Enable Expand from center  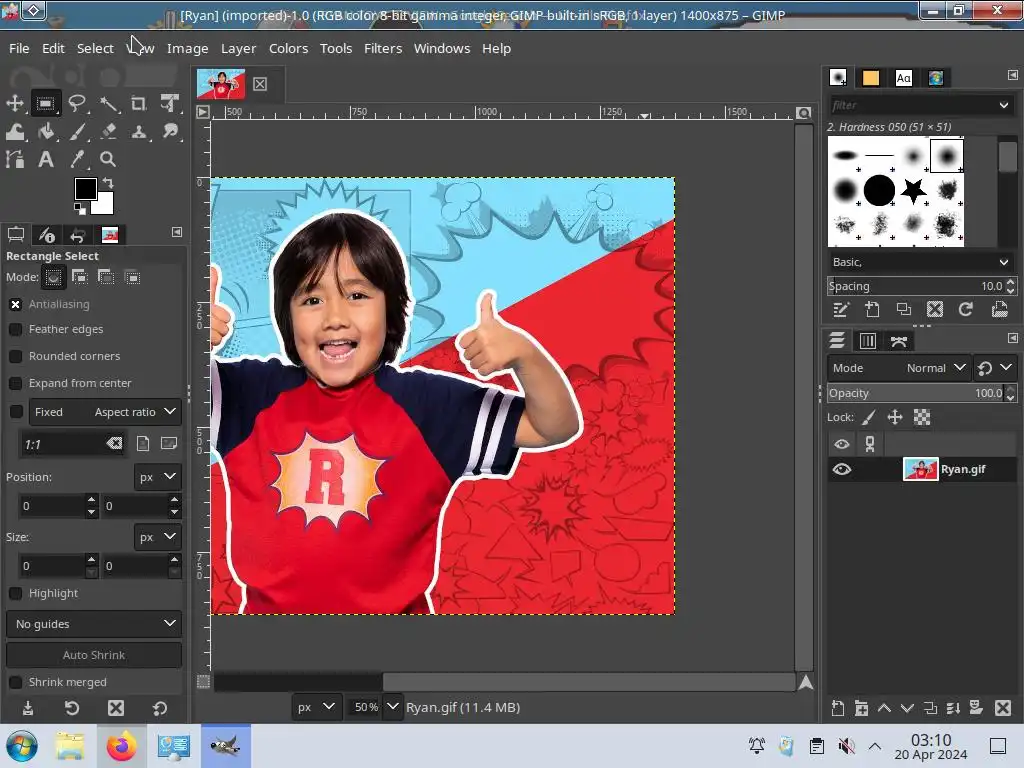[x=16, y=383]
